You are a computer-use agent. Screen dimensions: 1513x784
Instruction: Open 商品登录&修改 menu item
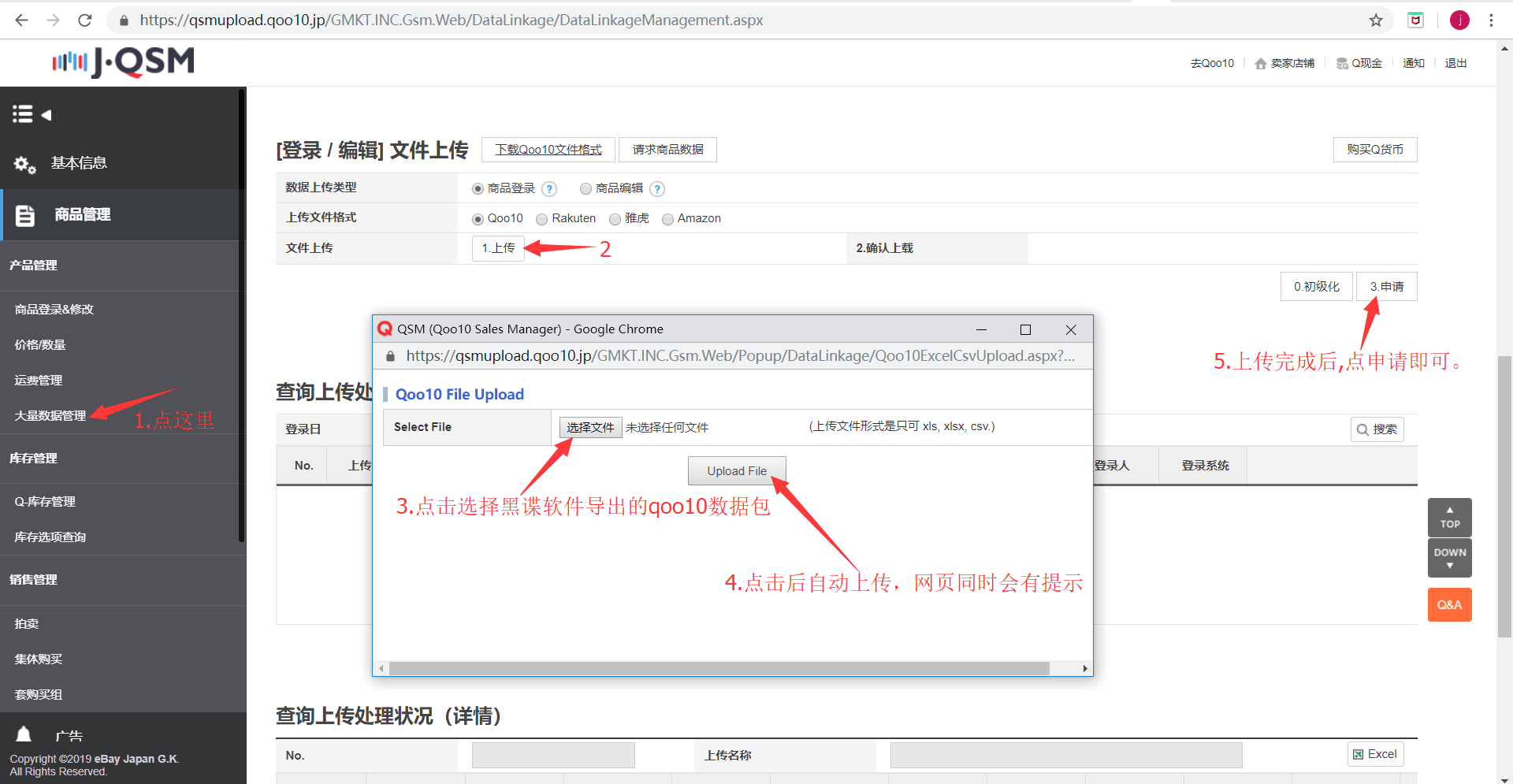pos(54,309)
